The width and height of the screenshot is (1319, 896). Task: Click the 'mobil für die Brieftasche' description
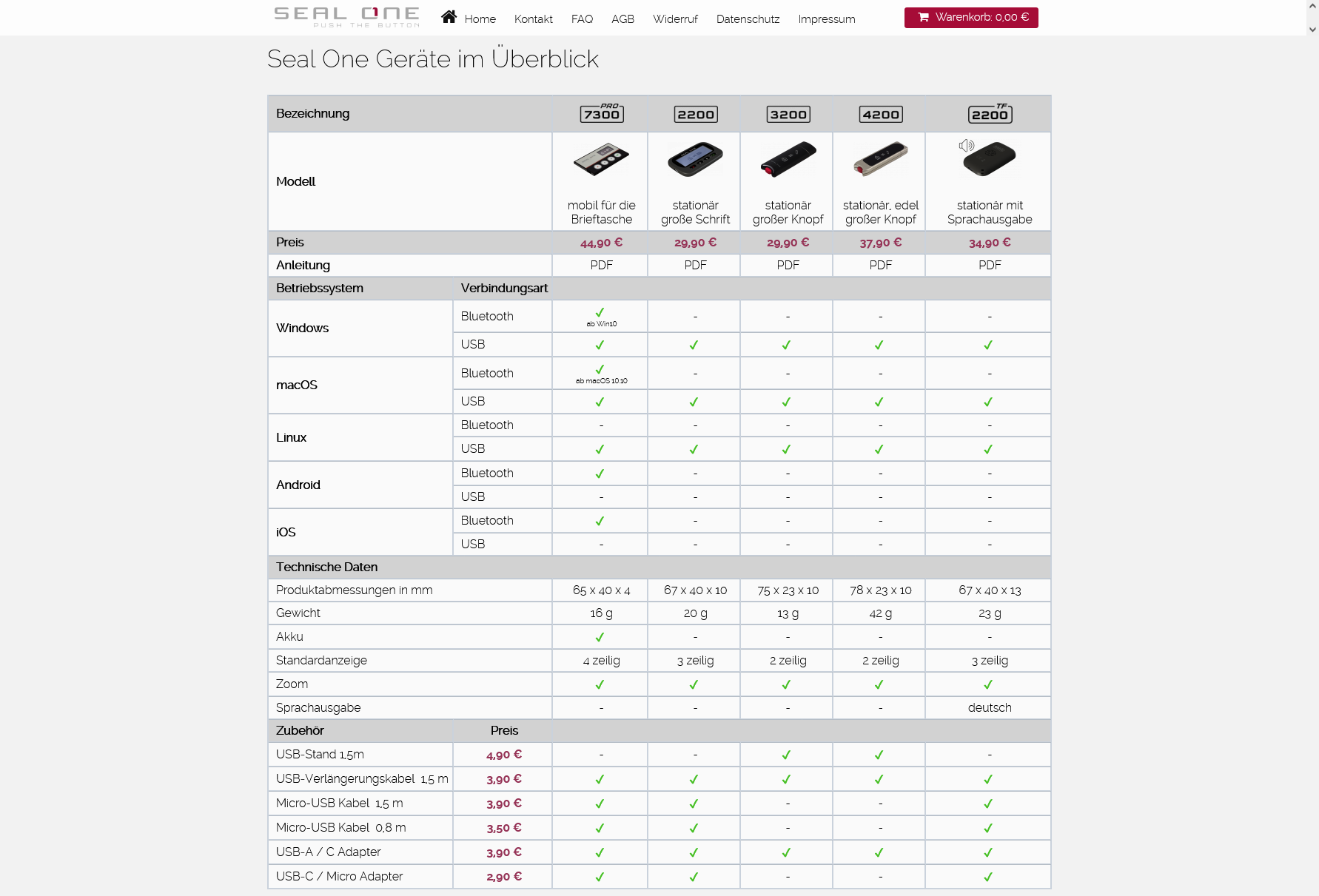point(602,212)
